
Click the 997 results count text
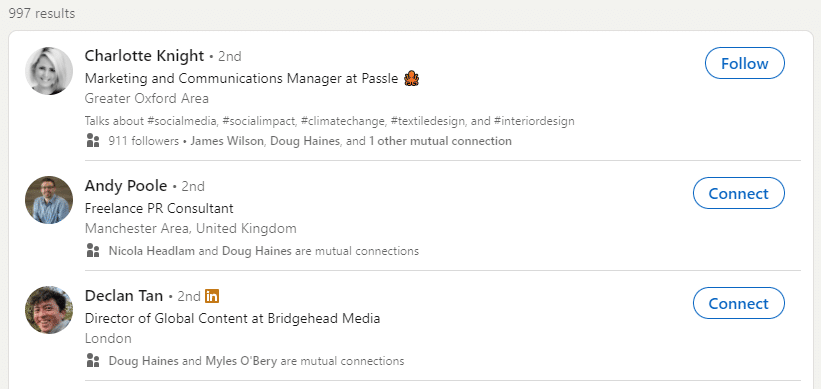[42, 13]
